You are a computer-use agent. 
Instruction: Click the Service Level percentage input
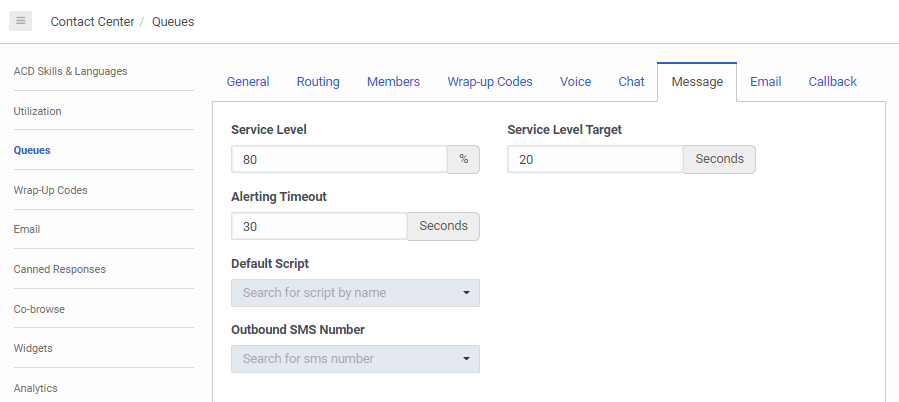pos(339,159)
